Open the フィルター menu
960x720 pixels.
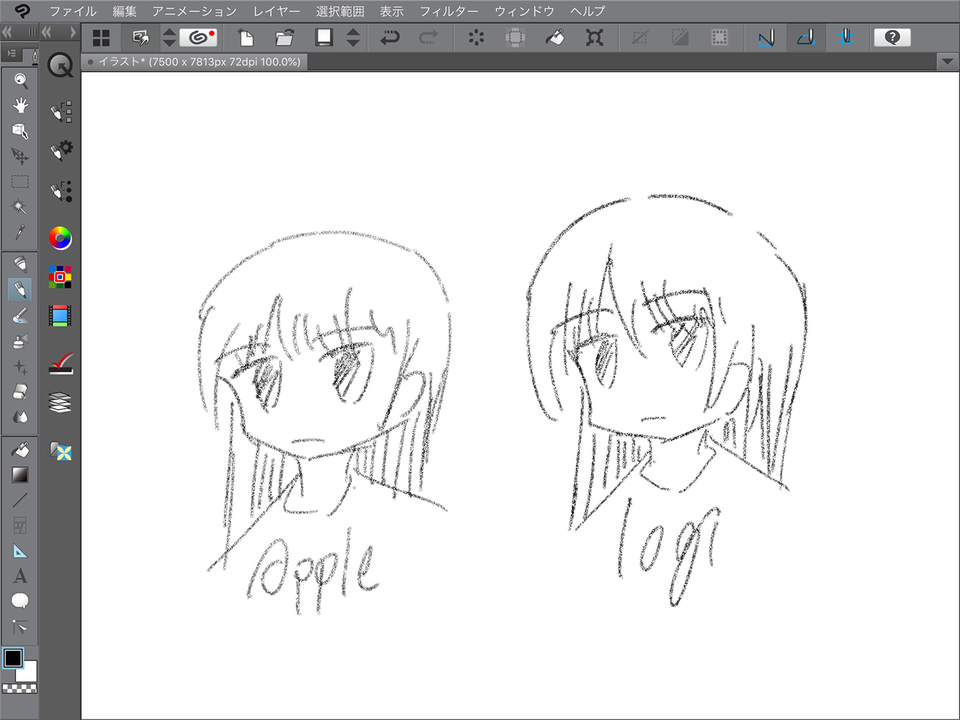[x=449, y=11]
